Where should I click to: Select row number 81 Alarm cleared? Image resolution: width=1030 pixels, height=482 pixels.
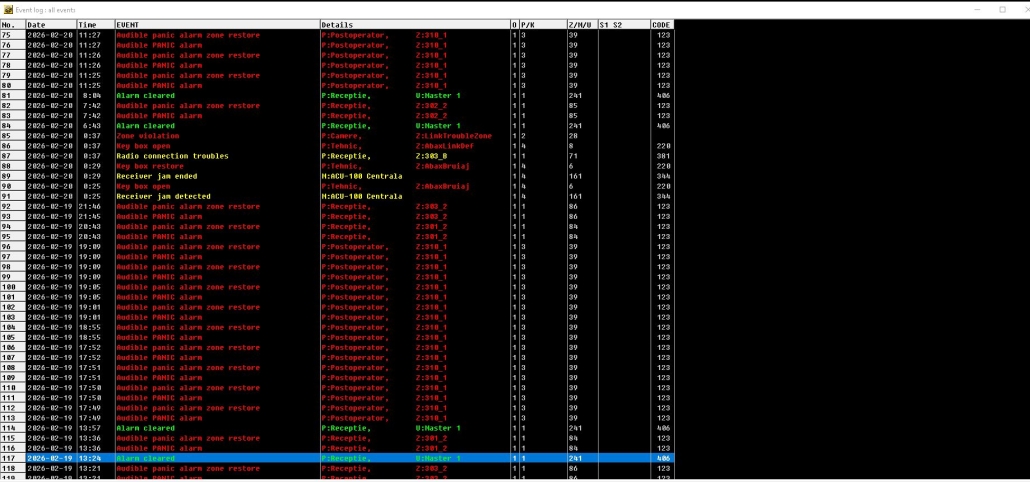145,96
